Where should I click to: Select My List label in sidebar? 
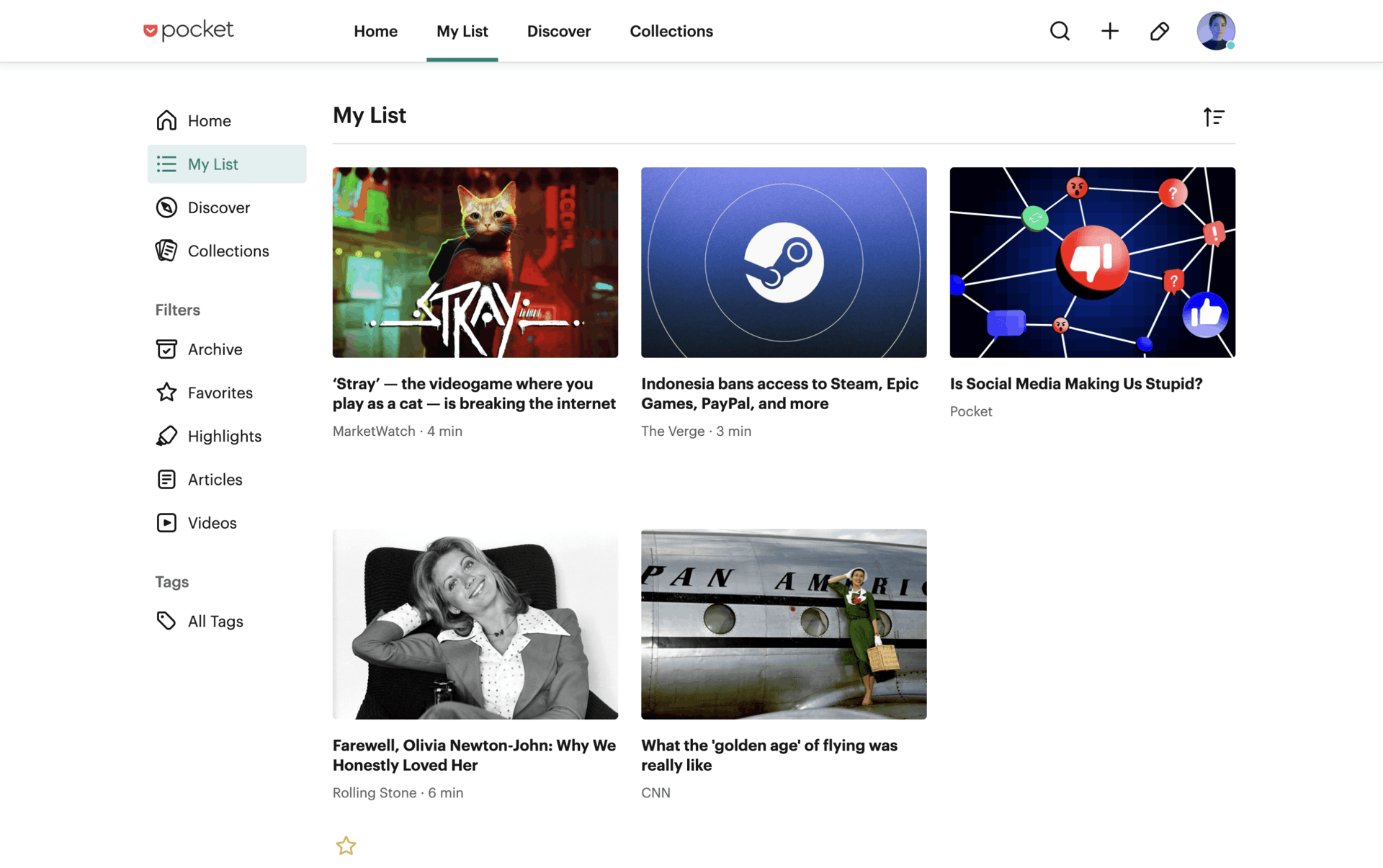pos(213,164)
